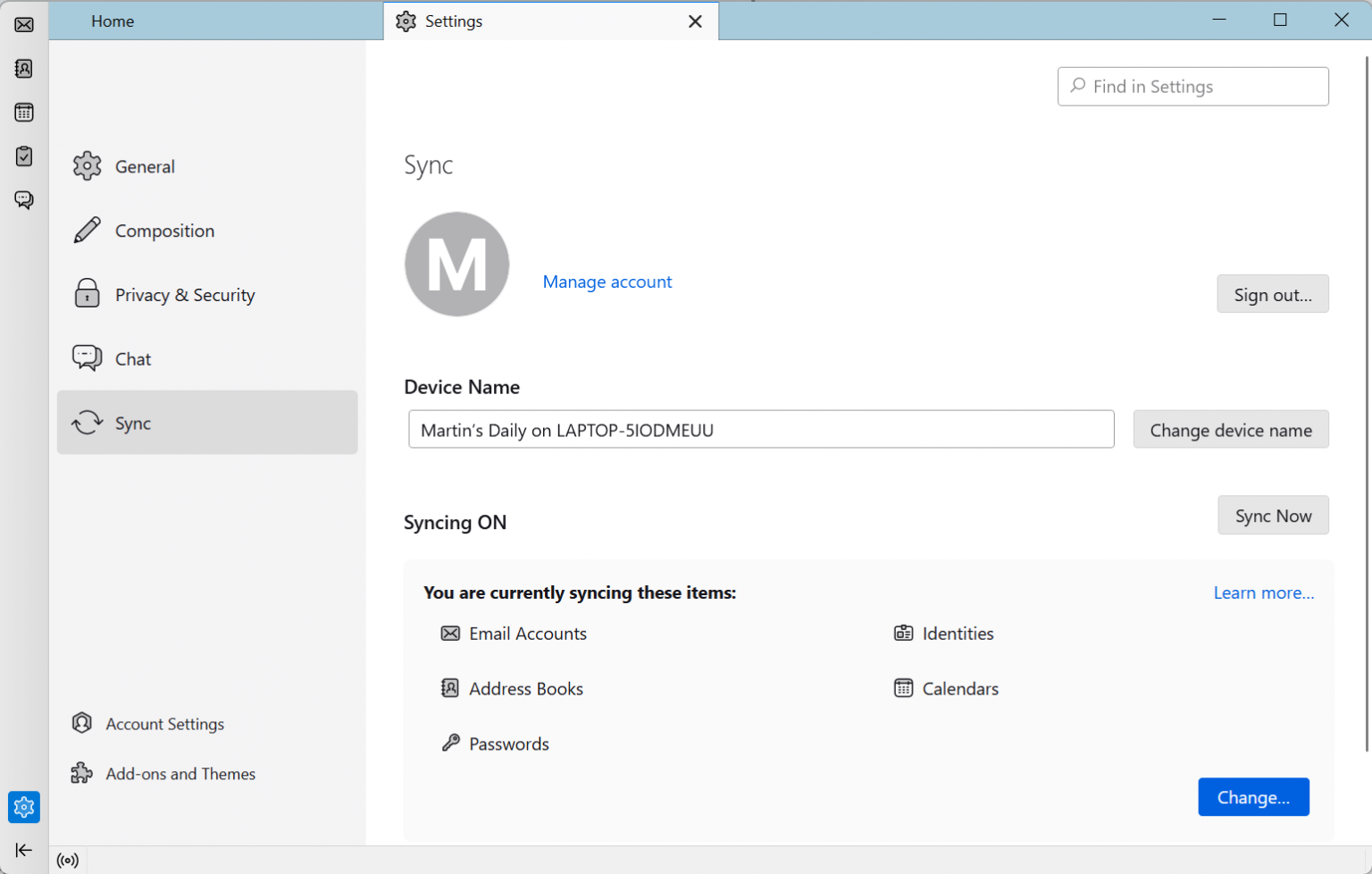
Task: Close the Settings tab
Action: (695, 21)
